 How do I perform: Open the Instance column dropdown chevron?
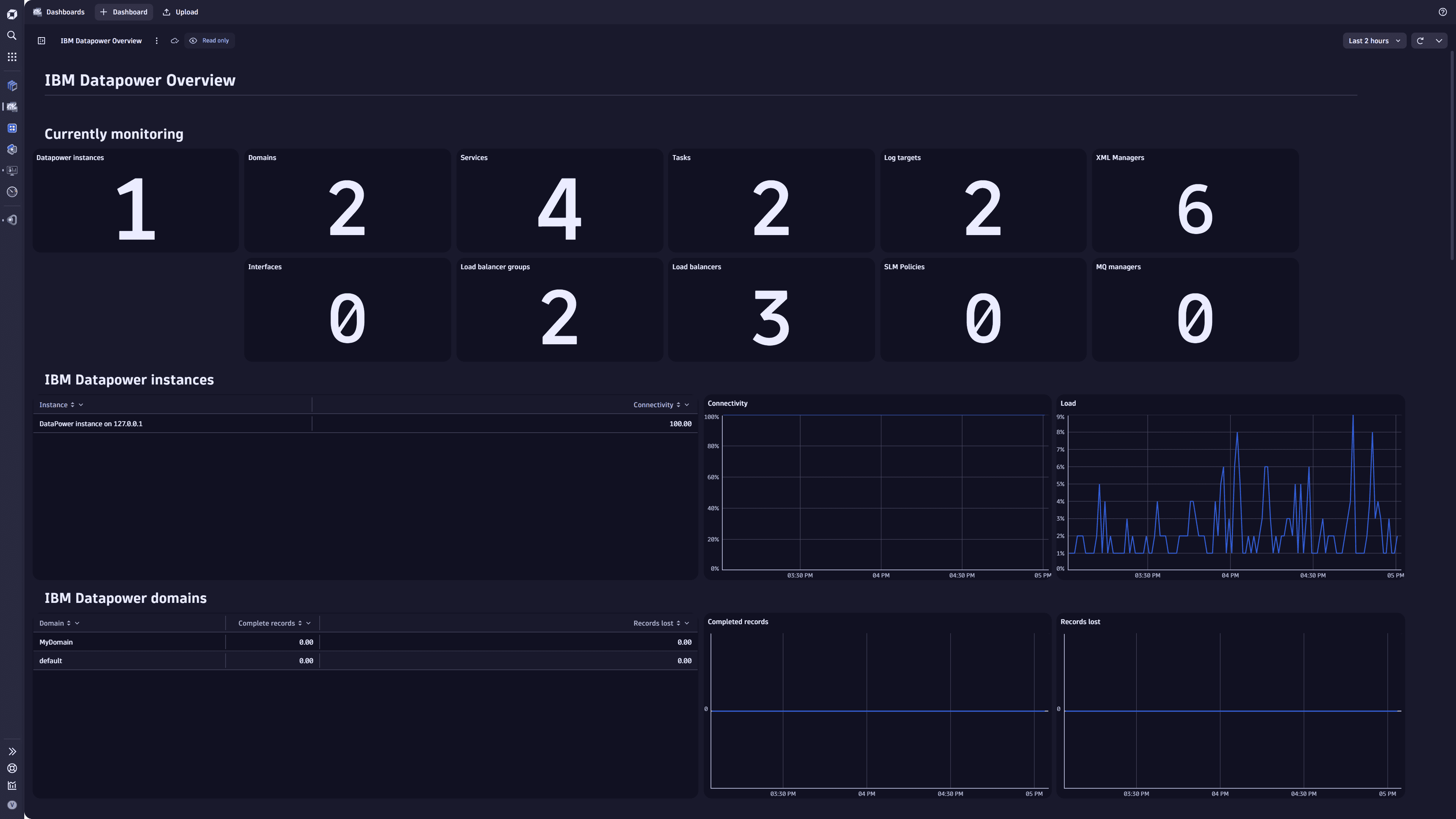pyautogui.click(x=81, y=405)
